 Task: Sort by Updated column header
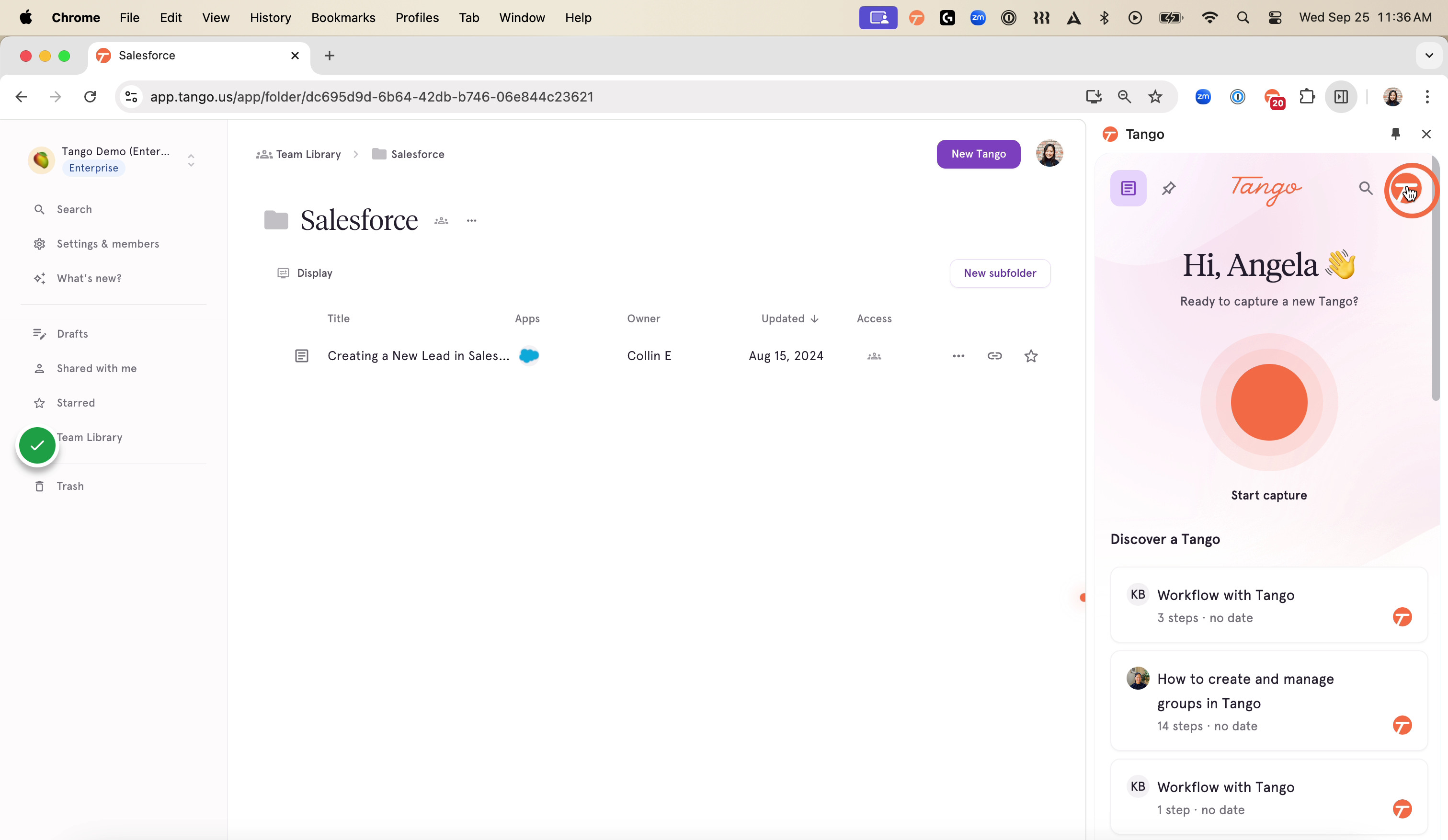click(789, 318)
